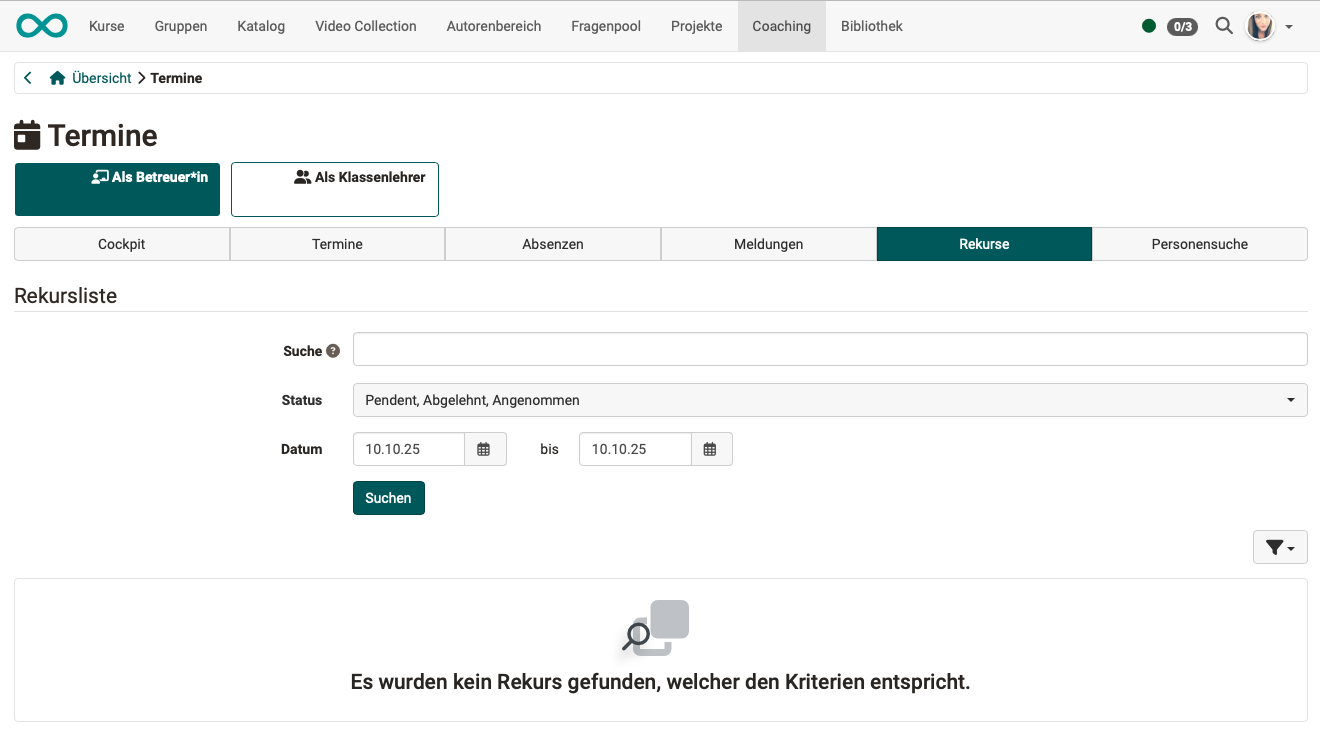Click inside the Suche text field
Viewport: 1320px width, 737px height.
pyautogui.click(x=830, y=349)
